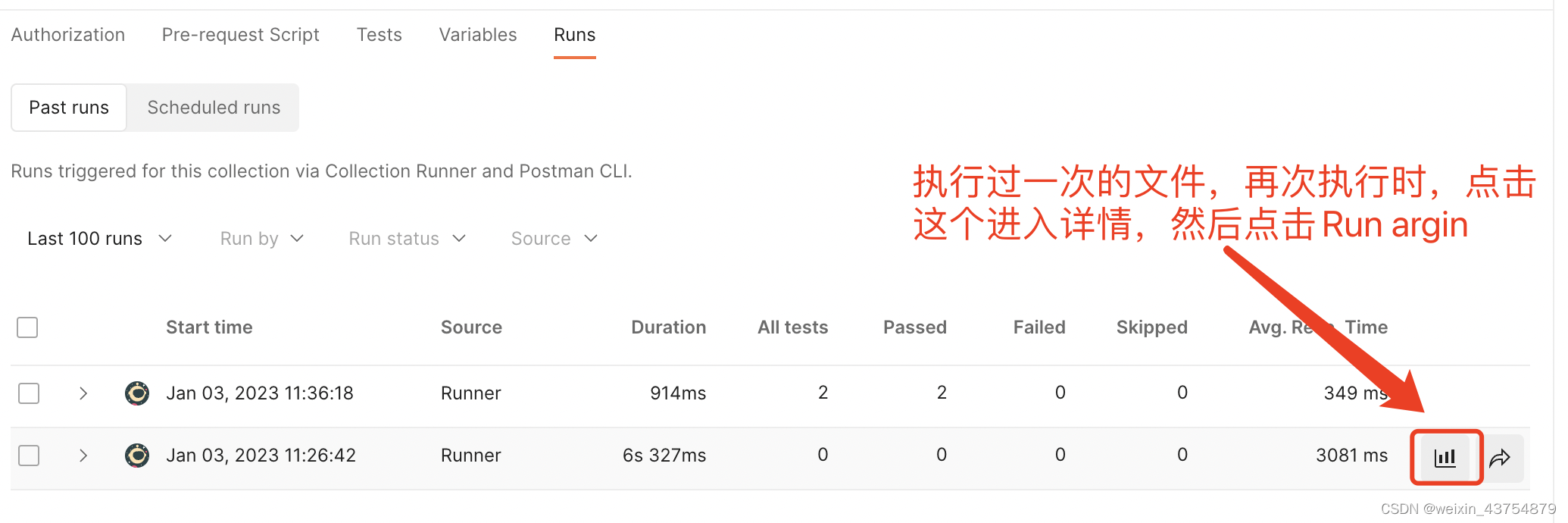Image resolution: width=1568 pixels, height=523 pixels.
Task: Select the Past runs button
Action: tap(69, 108)
